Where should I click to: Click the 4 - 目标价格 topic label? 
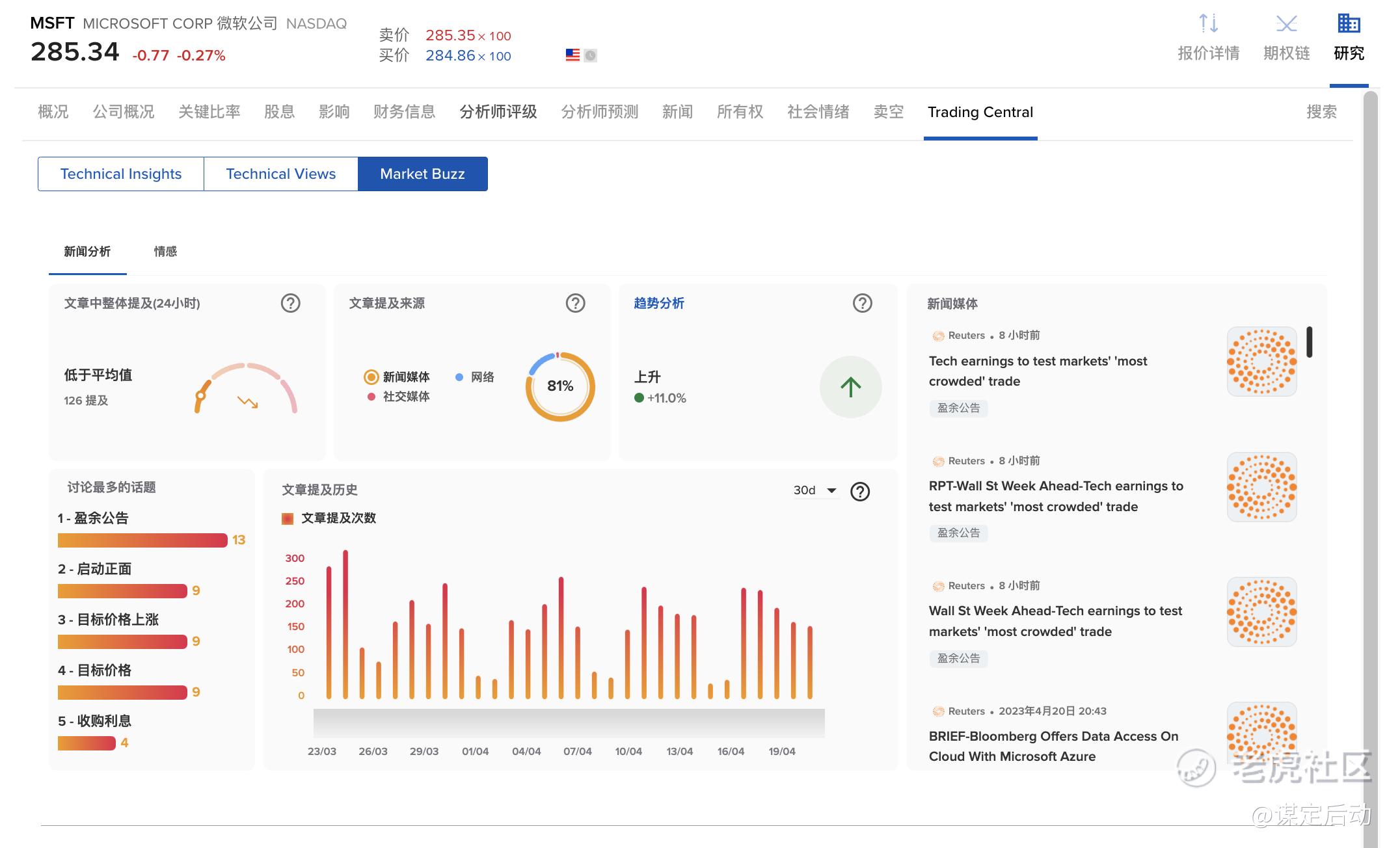click(94, 670)
